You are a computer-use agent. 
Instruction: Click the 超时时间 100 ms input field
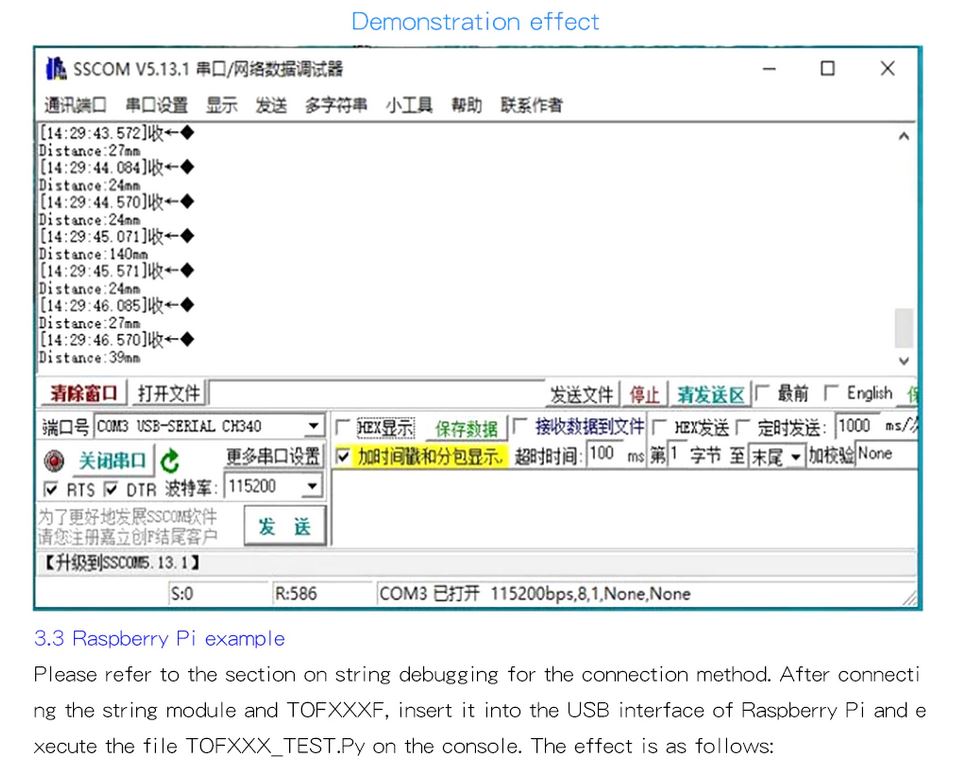point(605,454)
